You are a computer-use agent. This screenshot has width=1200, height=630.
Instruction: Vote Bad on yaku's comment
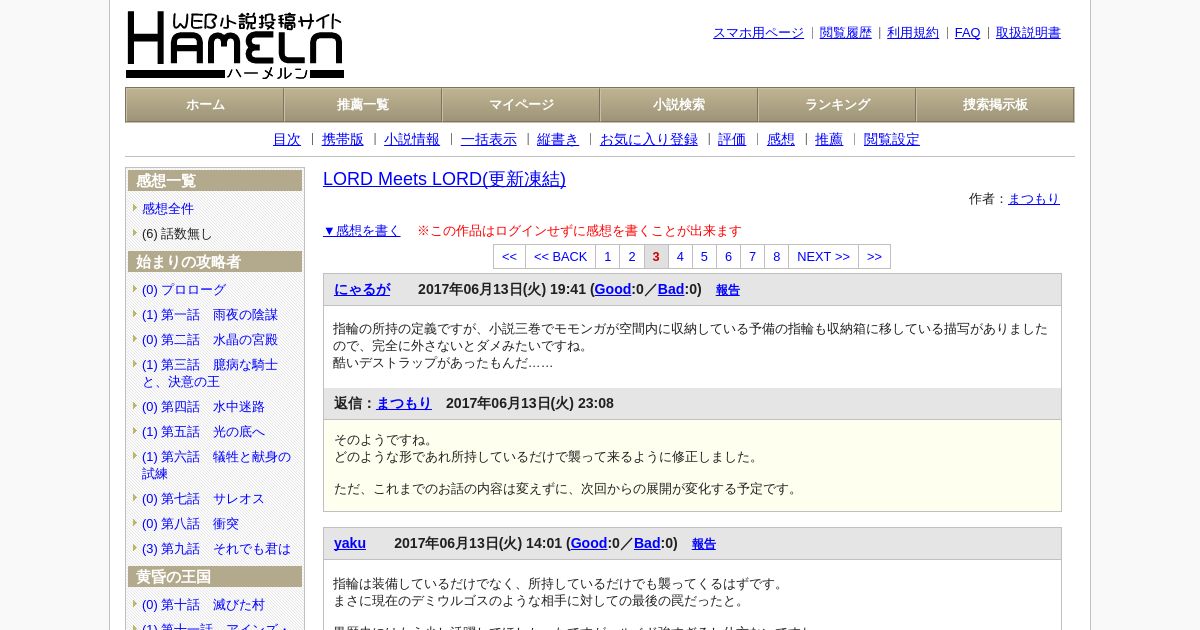click(647, 543)
